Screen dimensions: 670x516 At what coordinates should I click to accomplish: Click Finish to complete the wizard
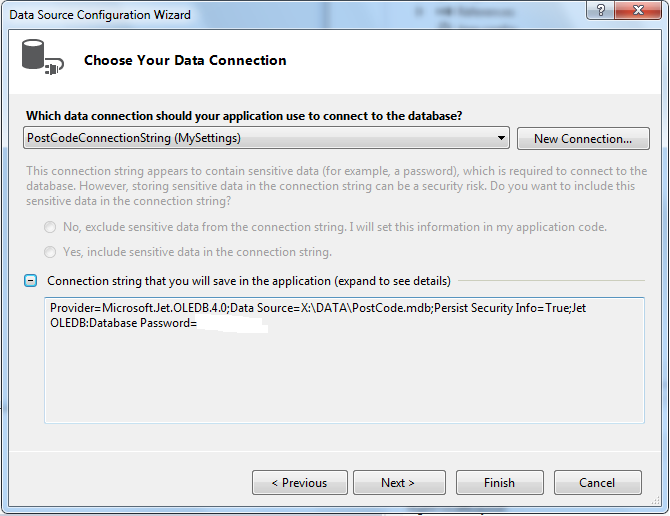click(x=500, y=483)
